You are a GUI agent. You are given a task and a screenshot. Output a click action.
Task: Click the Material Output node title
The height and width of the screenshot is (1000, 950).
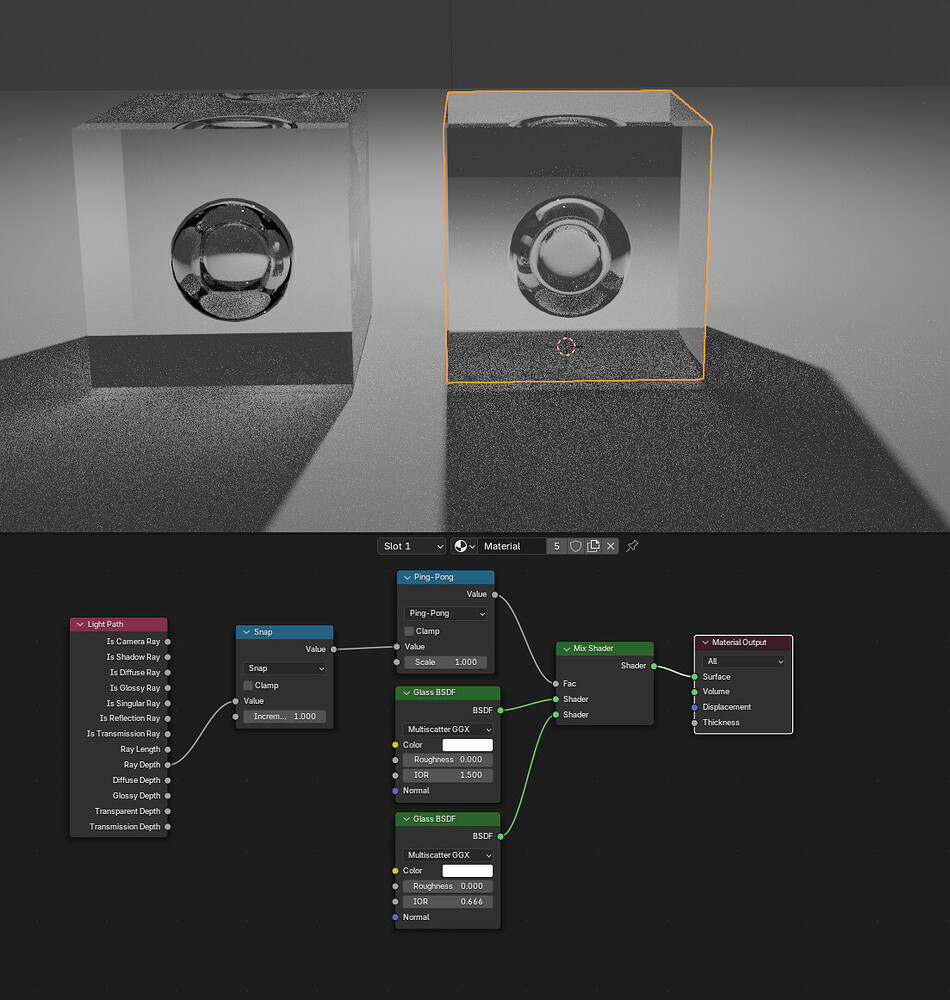(x=739, y=643)
